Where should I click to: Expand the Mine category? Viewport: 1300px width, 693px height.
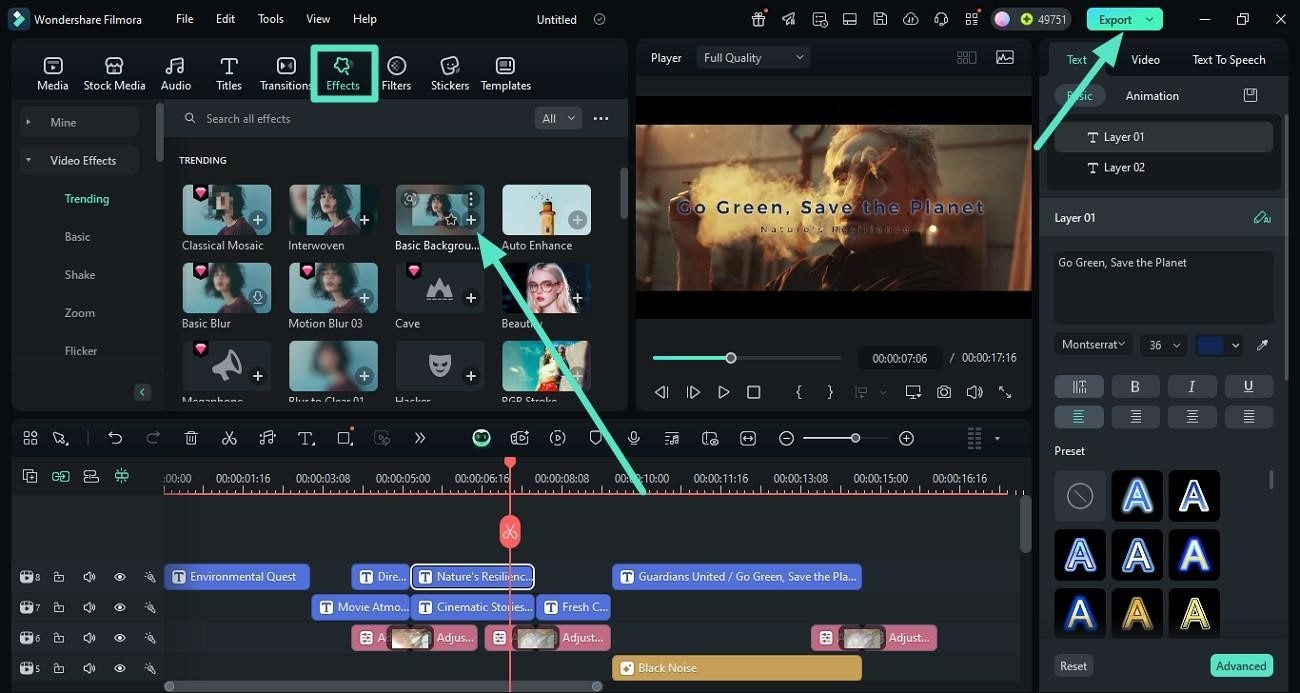click(x=78, y=122)
